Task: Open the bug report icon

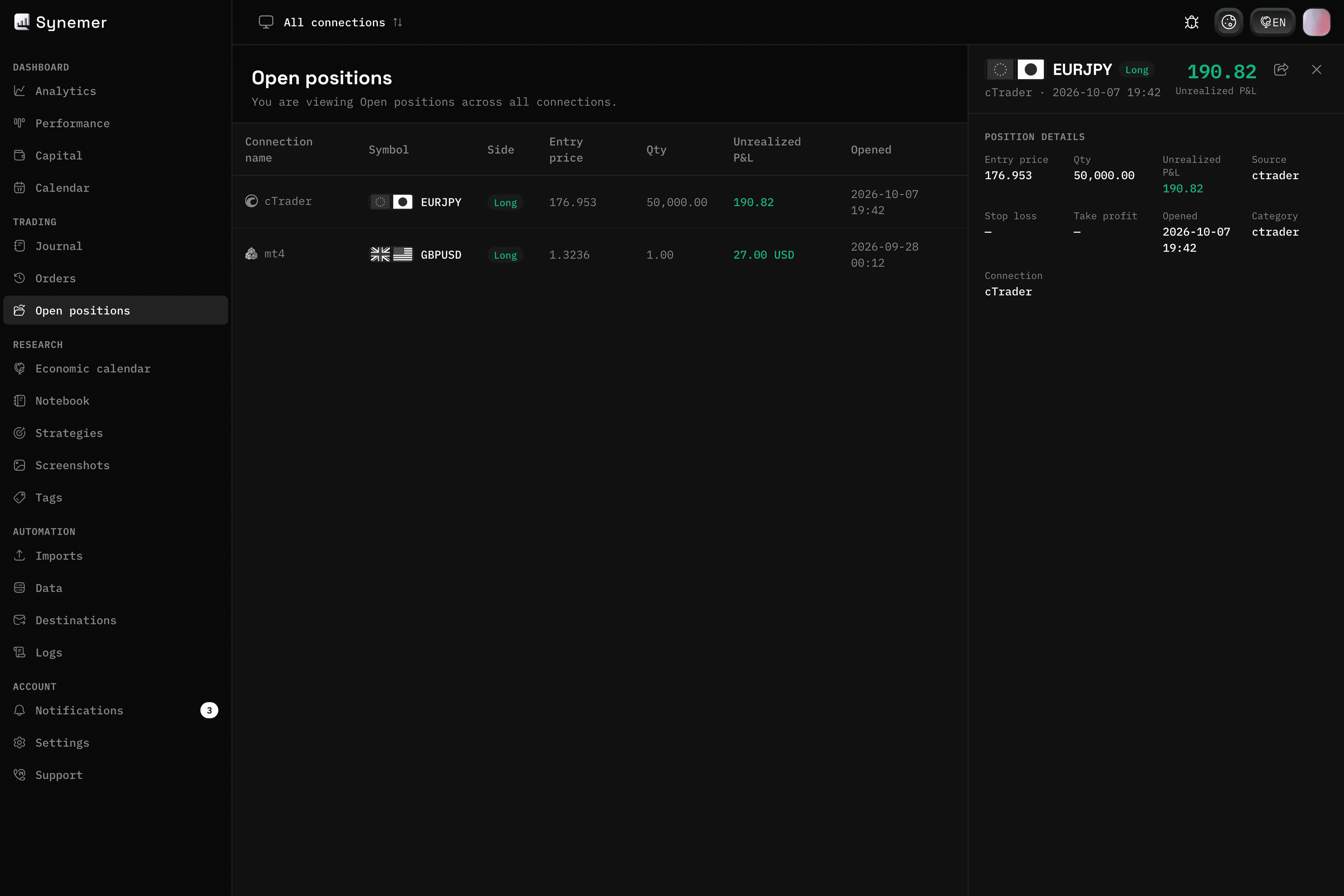Action: coord(1191,22)
